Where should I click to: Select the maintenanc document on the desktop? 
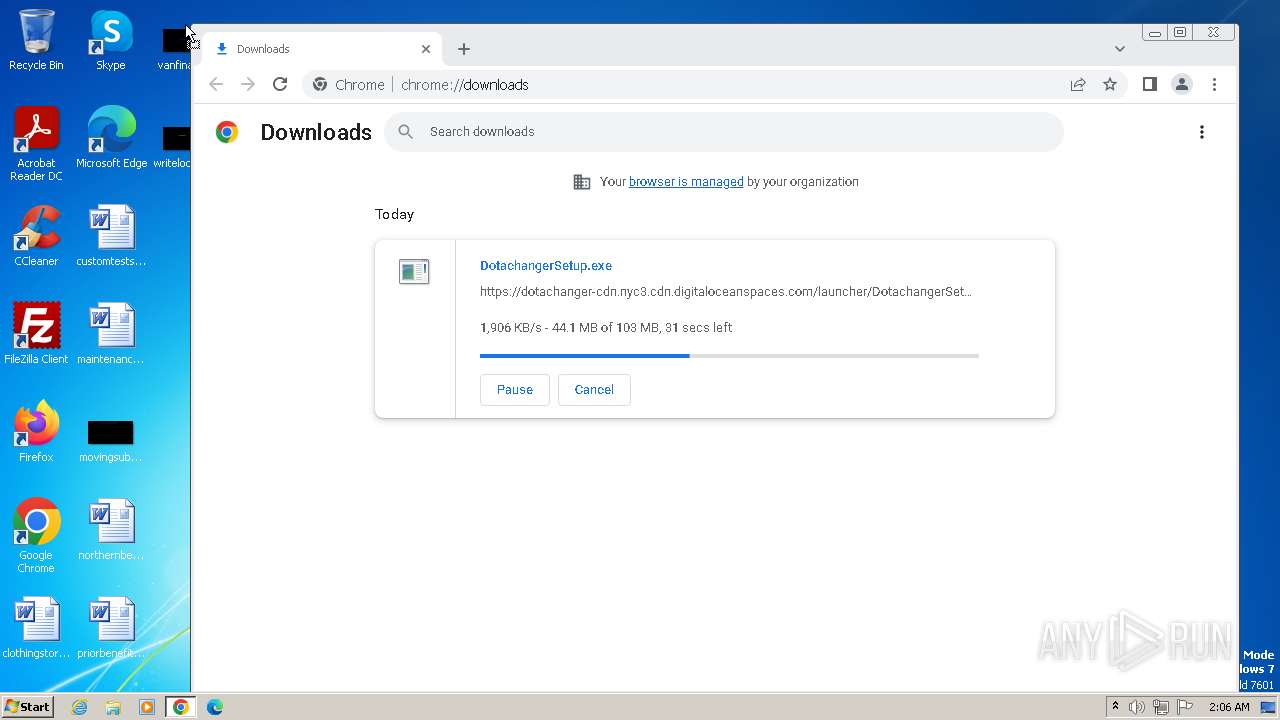(x=111, y=334)
